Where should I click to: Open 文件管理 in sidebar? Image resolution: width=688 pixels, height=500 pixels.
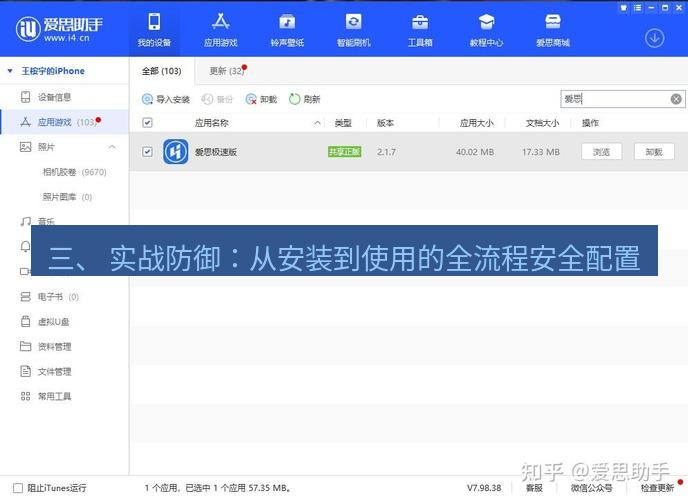[54, 371]
